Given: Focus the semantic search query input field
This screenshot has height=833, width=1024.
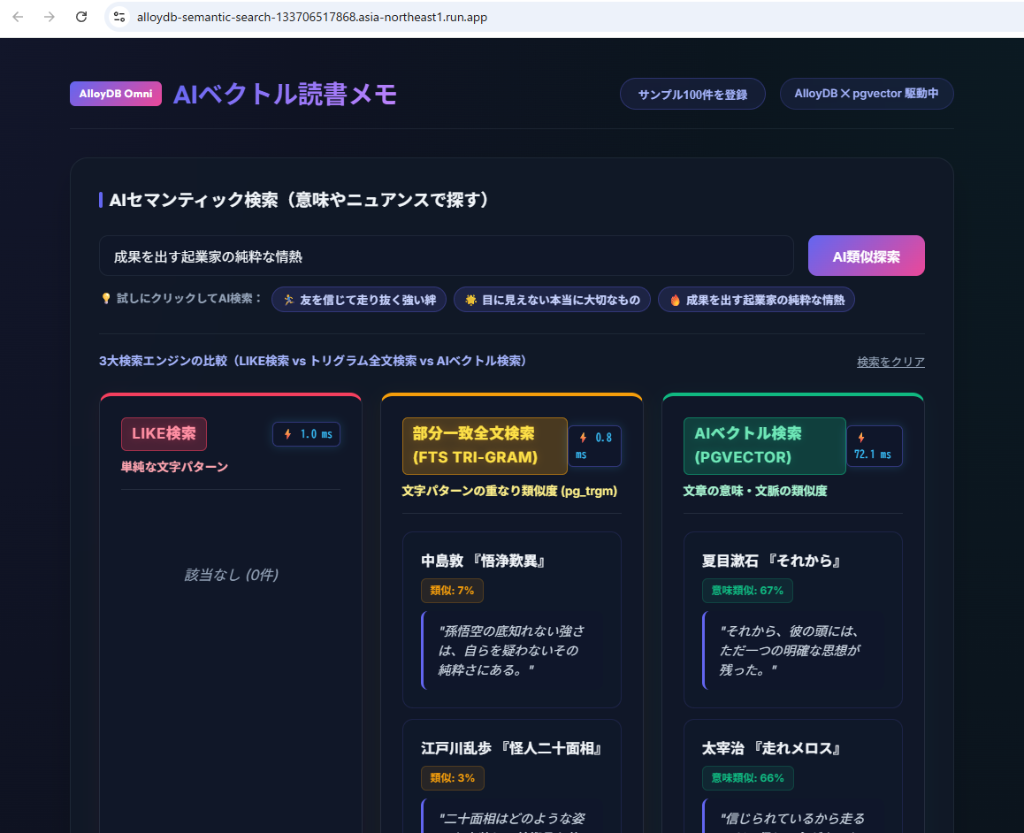Looking at the screenshot, I should (446, 256).
